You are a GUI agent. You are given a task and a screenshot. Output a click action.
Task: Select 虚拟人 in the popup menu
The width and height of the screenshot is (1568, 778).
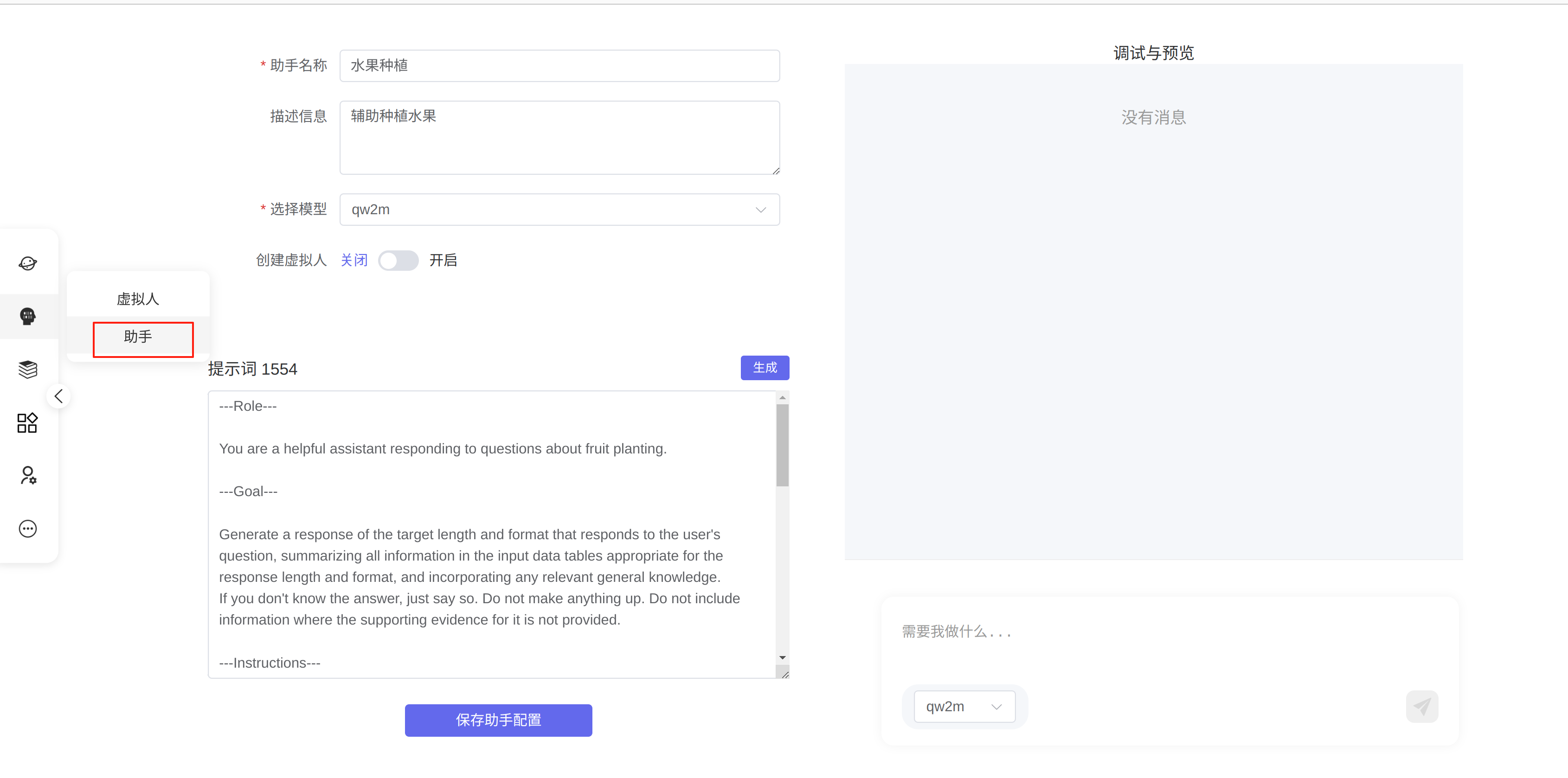pyautogui.click(x=138, y=299)
